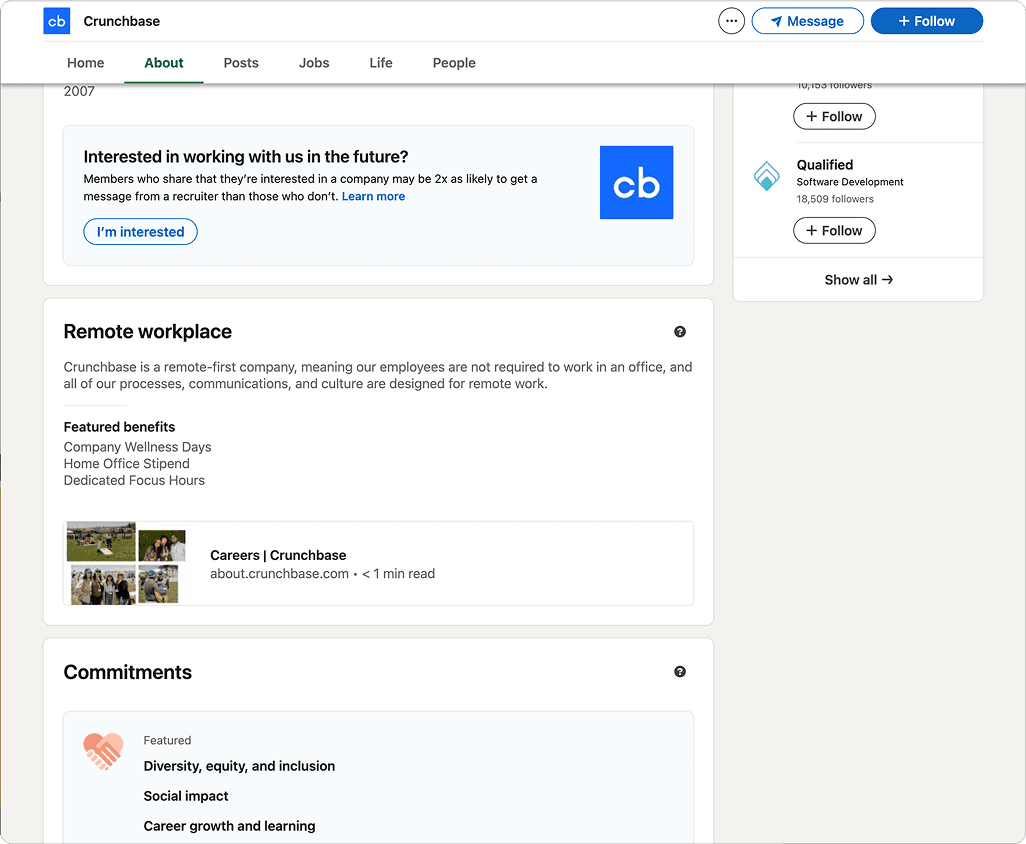Select the About tab
The width and height of the screenshot is (1026, 844).
tap(164, 63)
